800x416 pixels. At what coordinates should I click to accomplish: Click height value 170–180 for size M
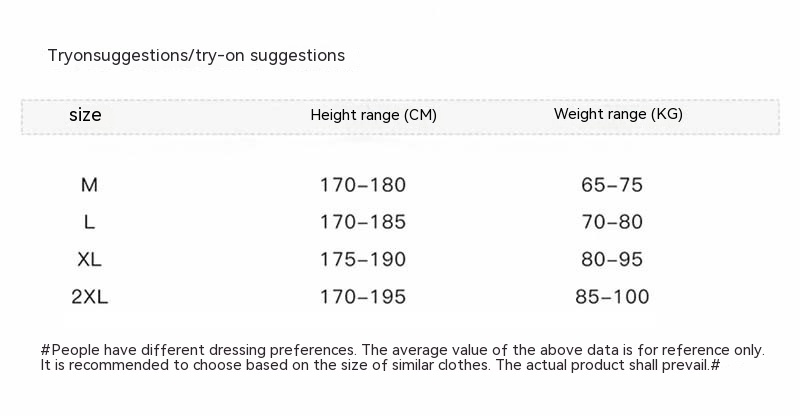363,185
